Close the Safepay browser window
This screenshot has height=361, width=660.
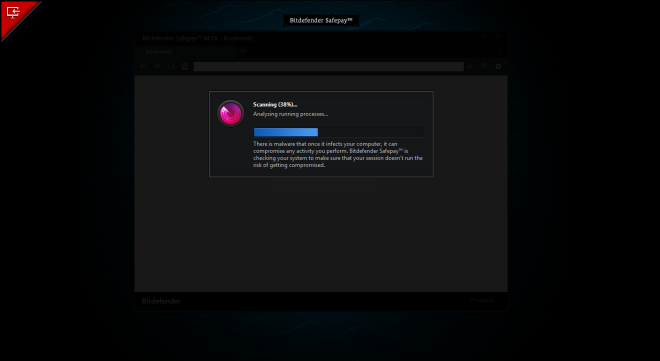[498, 37]
